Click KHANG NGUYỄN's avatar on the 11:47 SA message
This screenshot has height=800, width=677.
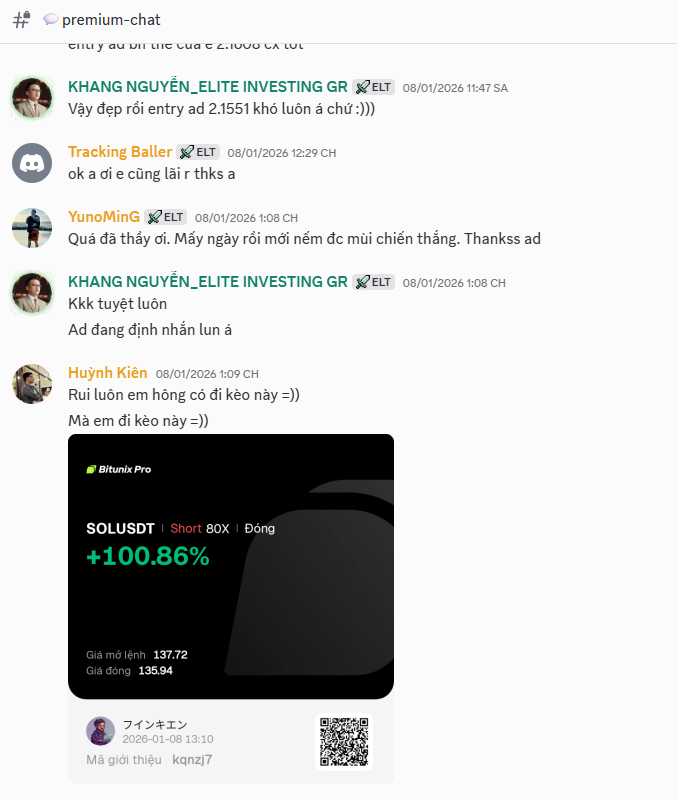[32, 97]
